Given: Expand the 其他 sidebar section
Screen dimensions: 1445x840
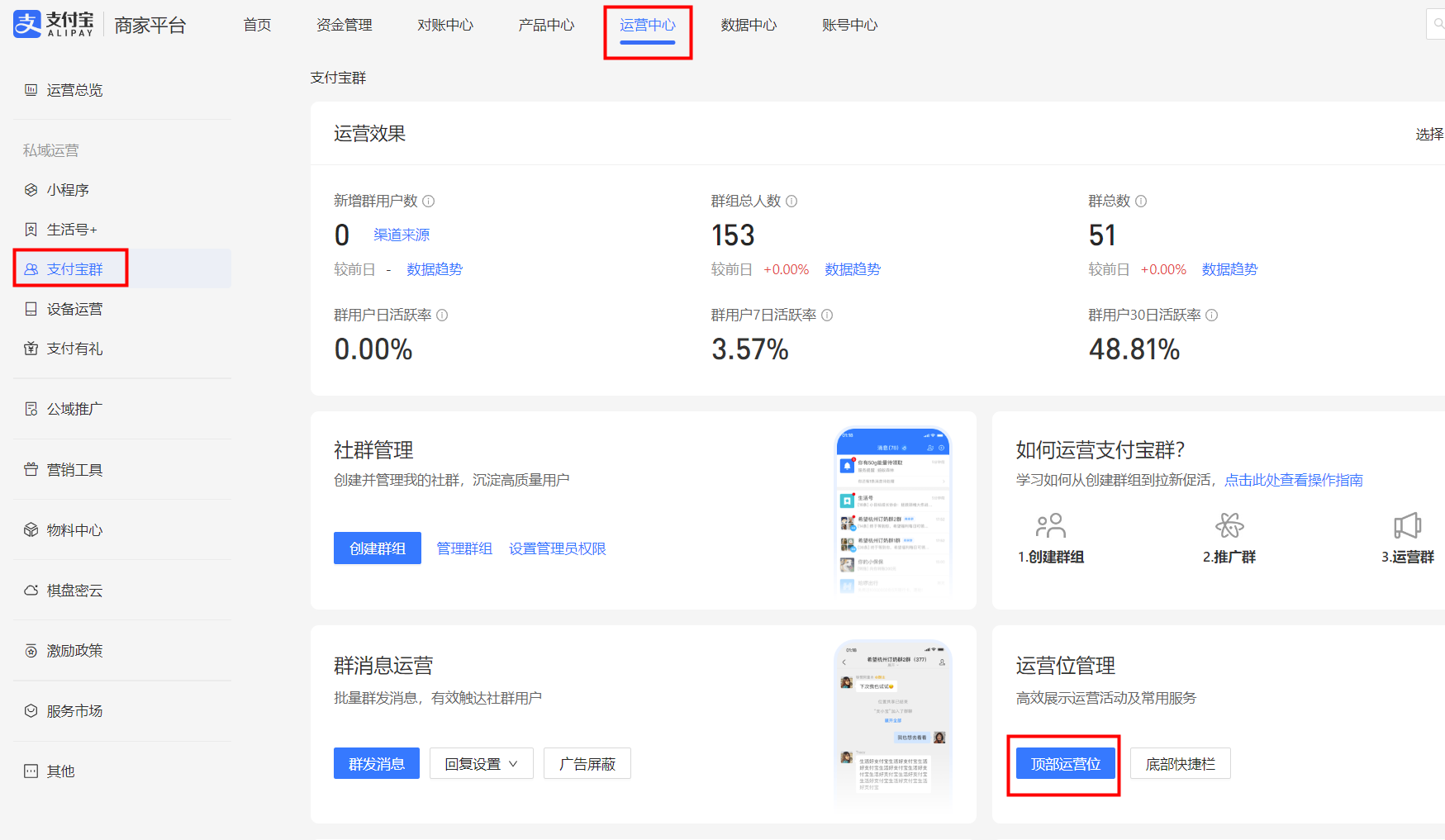Looking at the screenshot, I should pyautogui.click(x=60, y=771).
